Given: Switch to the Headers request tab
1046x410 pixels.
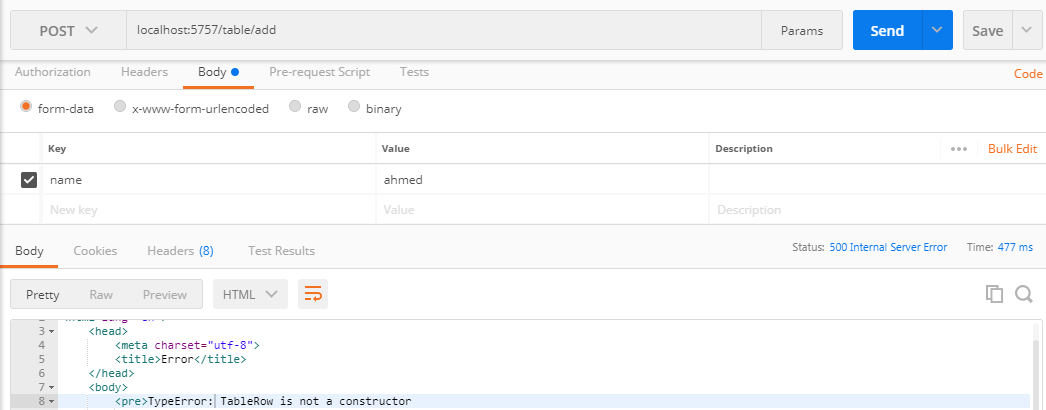Looking at the screenshot, I should [x=144, y=72].
